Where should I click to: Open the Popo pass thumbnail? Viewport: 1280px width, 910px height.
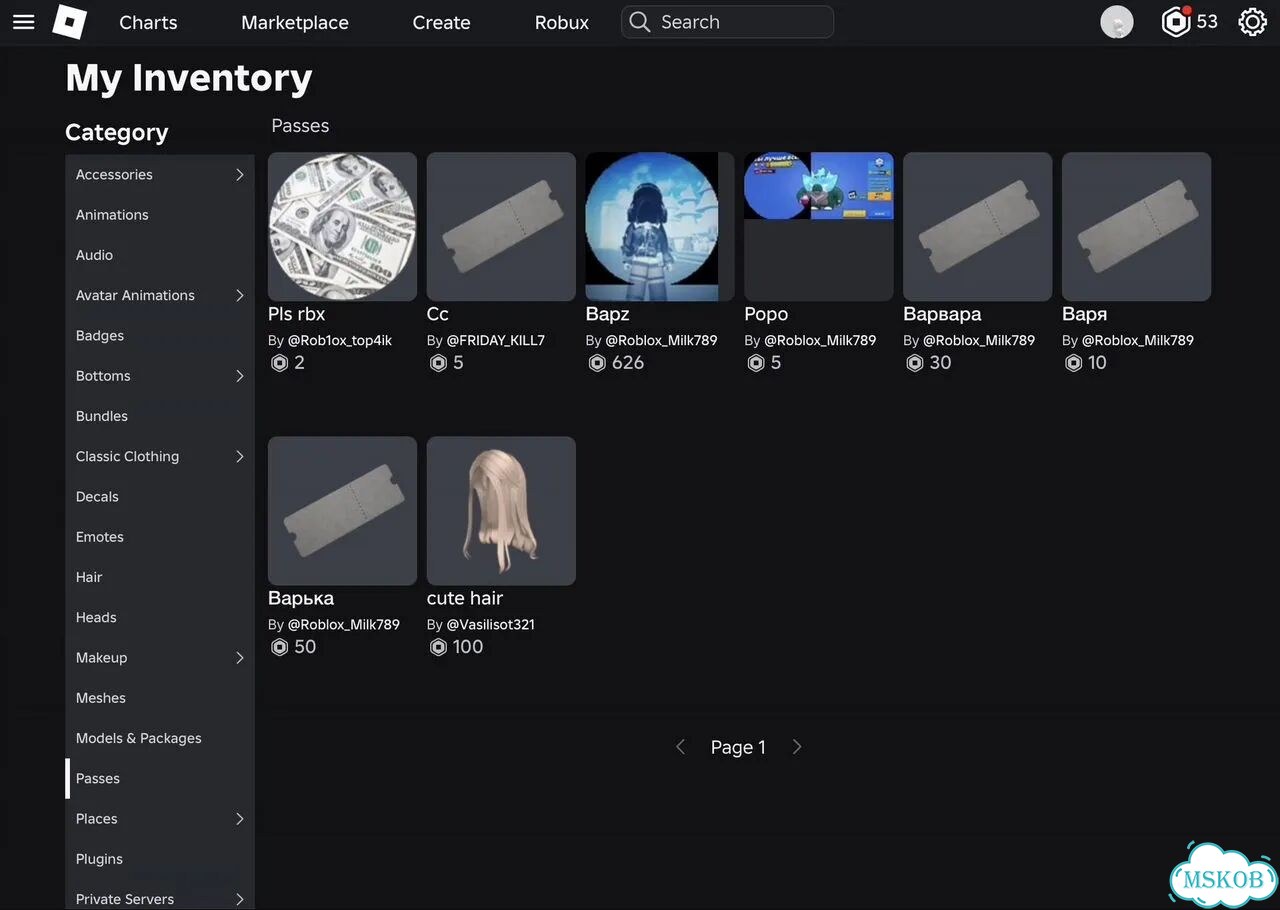pos(819,227)
